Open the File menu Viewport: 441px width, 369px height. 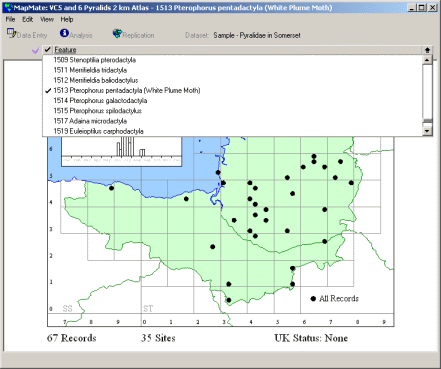10,19
